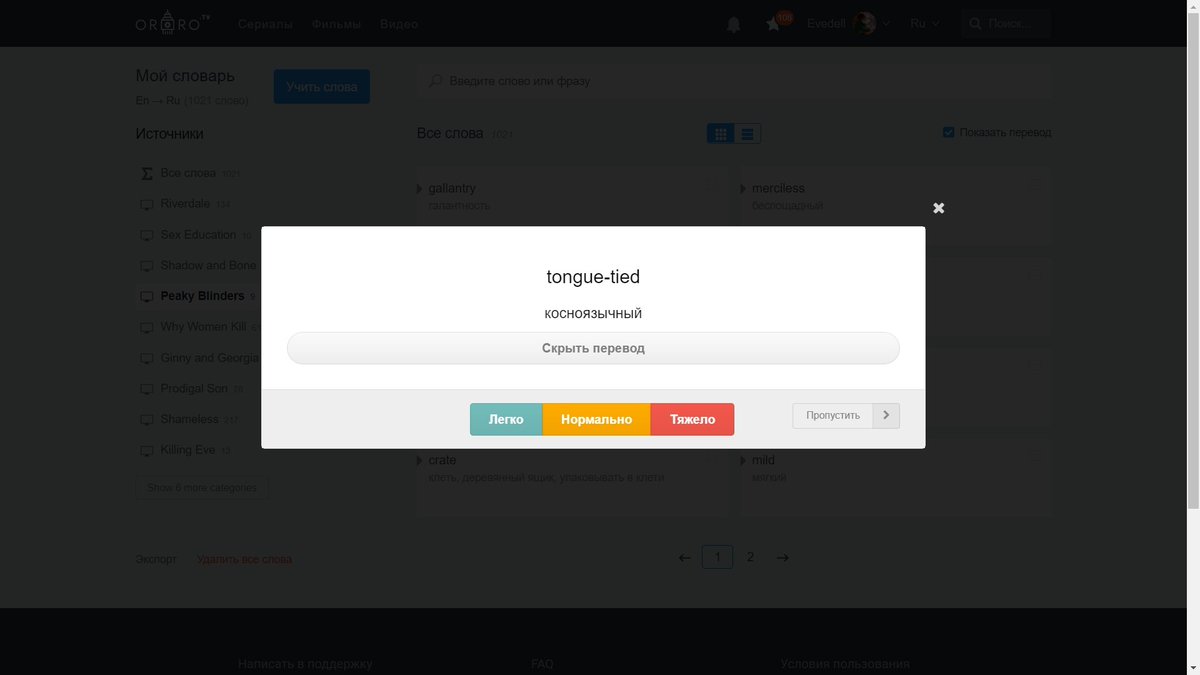Close the word card dialog
The width and height of the screenshot is (1200, 675).
pos(938,208)
